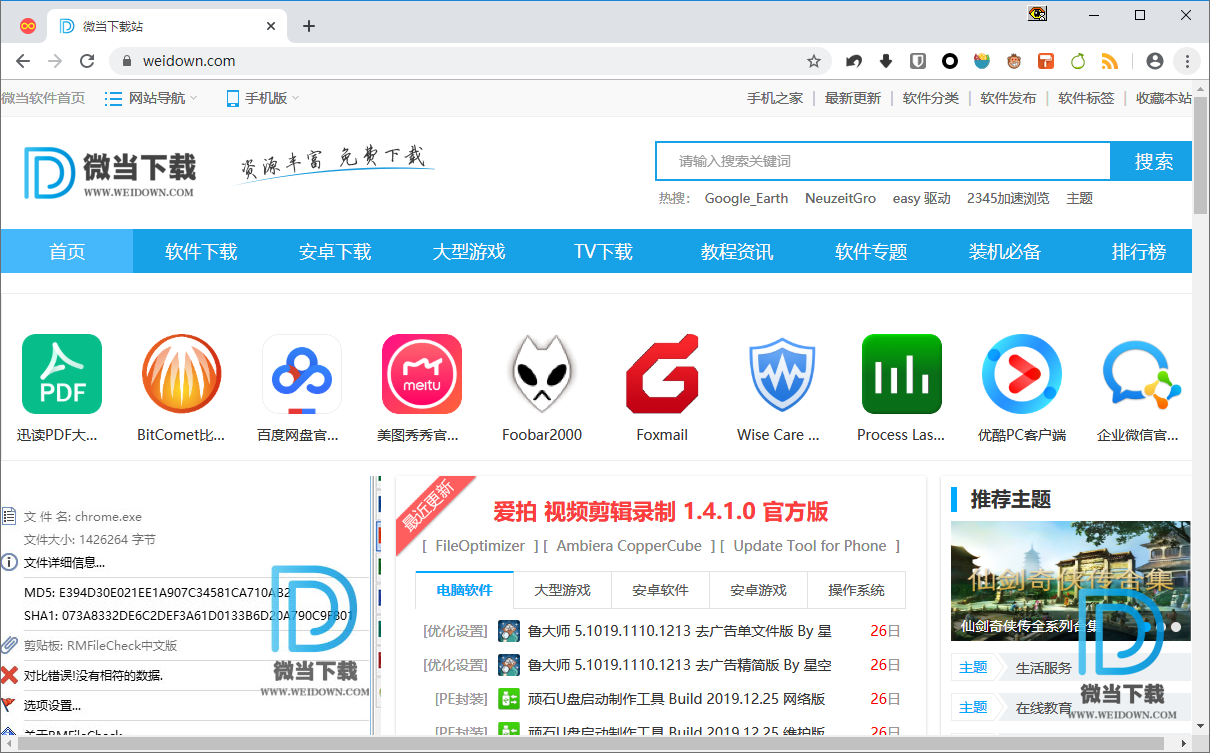Expand the 手机版 dropdown
Viewport: 1210px width, 753px height.
coord(263,98)
